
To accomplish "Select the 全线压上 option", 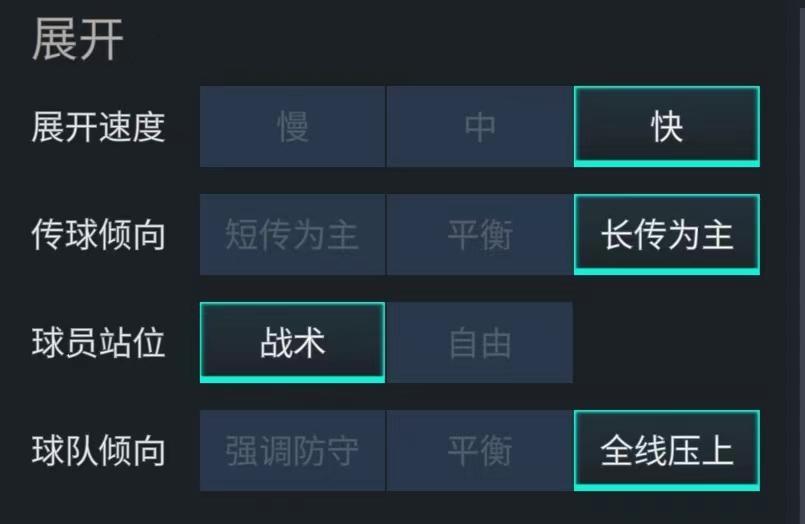I will point(666,451).
